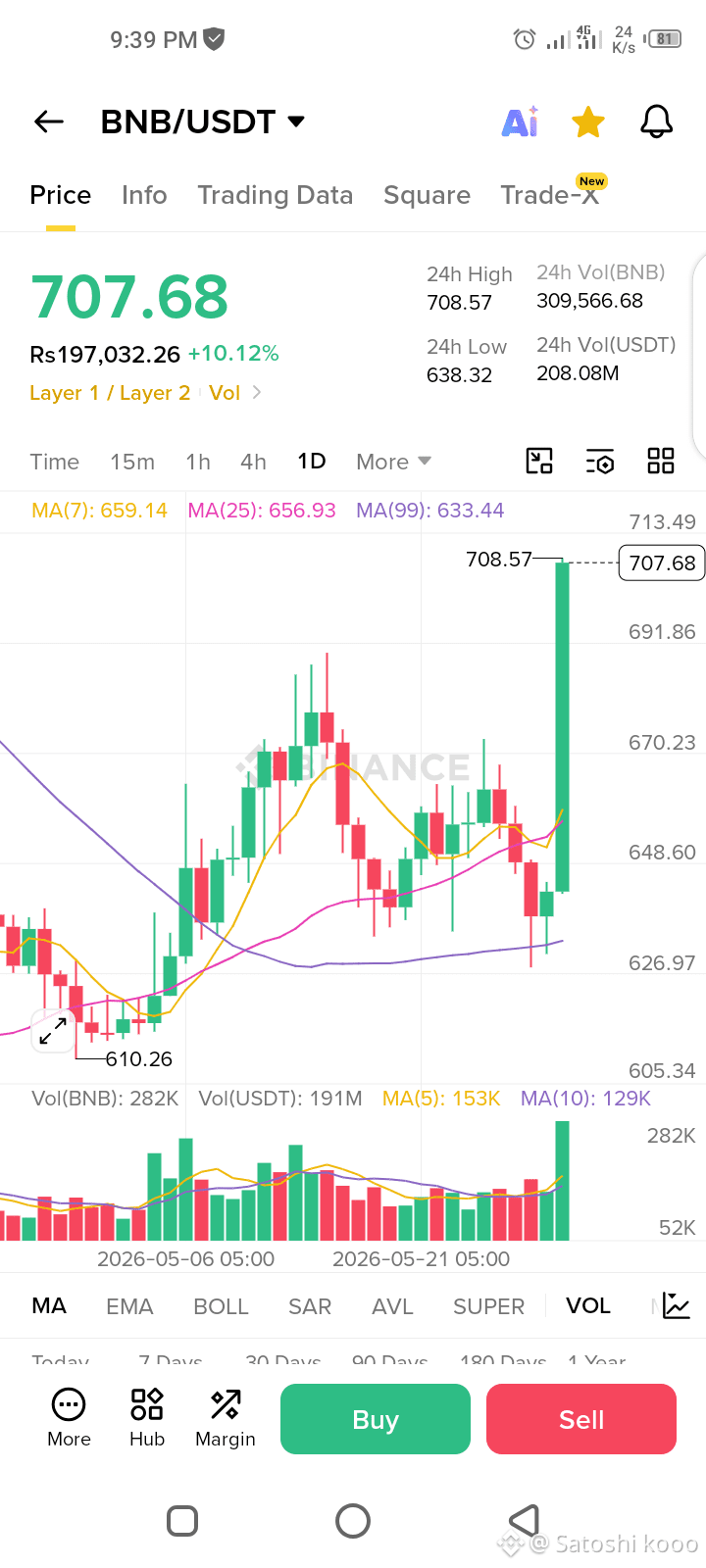Tap the volume MA(10): 129K label
Viewport: 706px width, 1568px height.
[585, 1099]
